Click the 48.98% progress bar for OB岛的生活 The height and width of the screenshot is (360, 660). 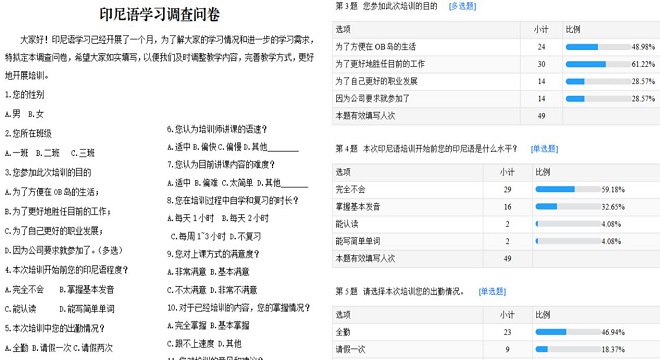coord(598,47)
